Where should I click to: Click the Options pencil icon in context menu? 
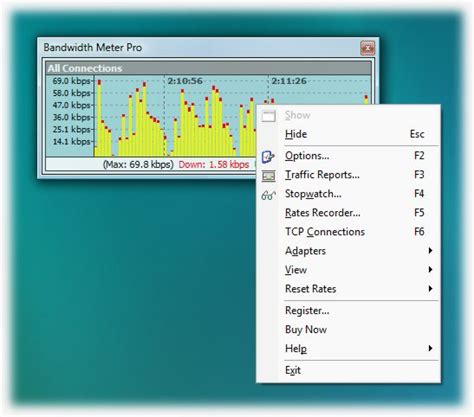click(268, 156)
